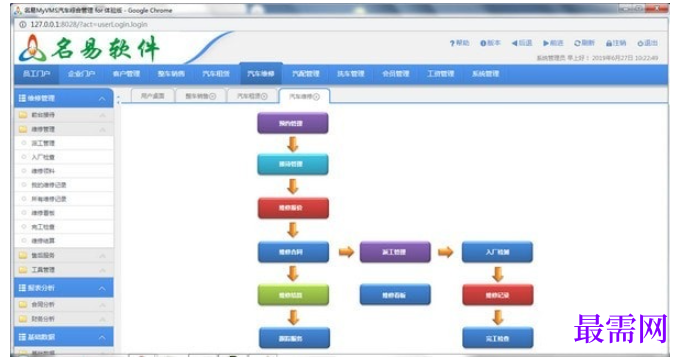Switch to the 用户桌面 tab
Viewport: 686px width, 360px height.
tap(153, 96)
